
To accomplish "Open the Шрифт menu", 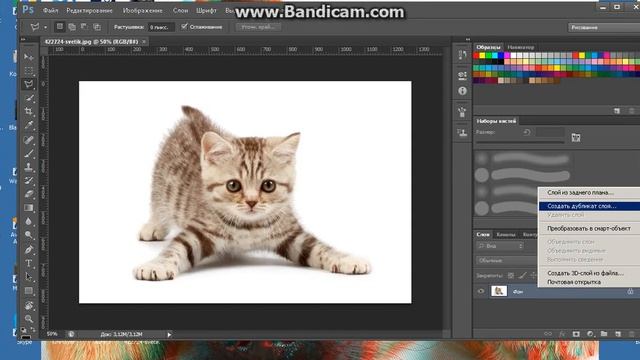I will coord(206,11).
